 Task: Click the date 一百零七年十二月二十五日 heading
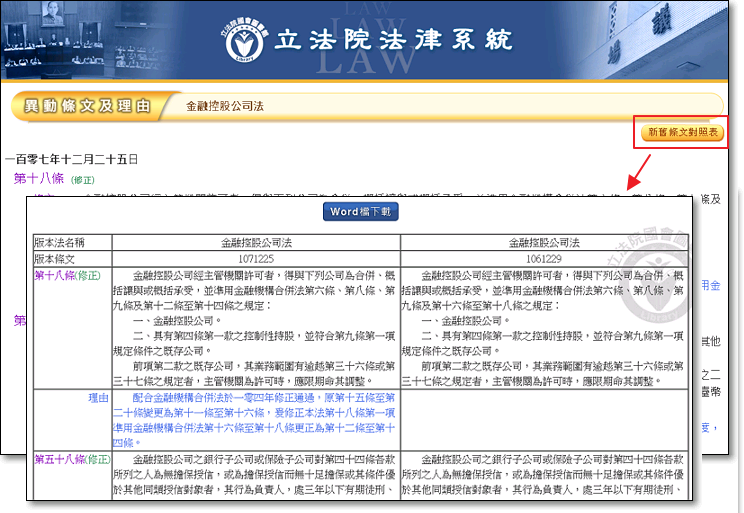pyautogui.click(x=70, y=159)
